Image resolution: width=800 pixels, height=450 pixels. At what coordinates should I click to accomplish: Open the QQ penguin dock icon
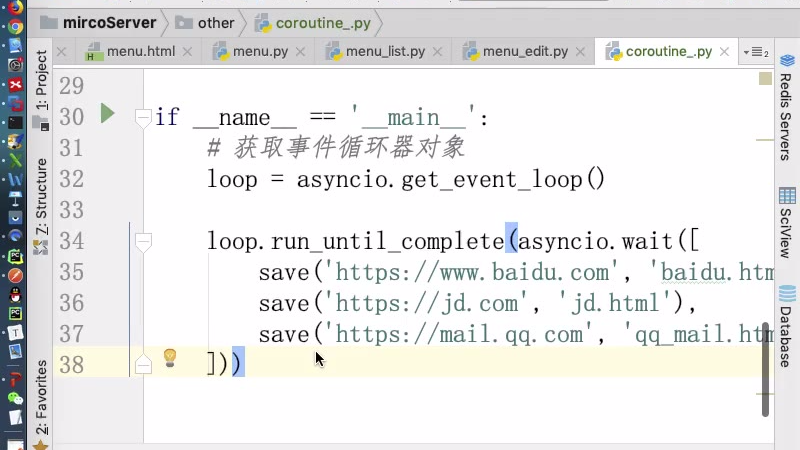pos(15,294)
